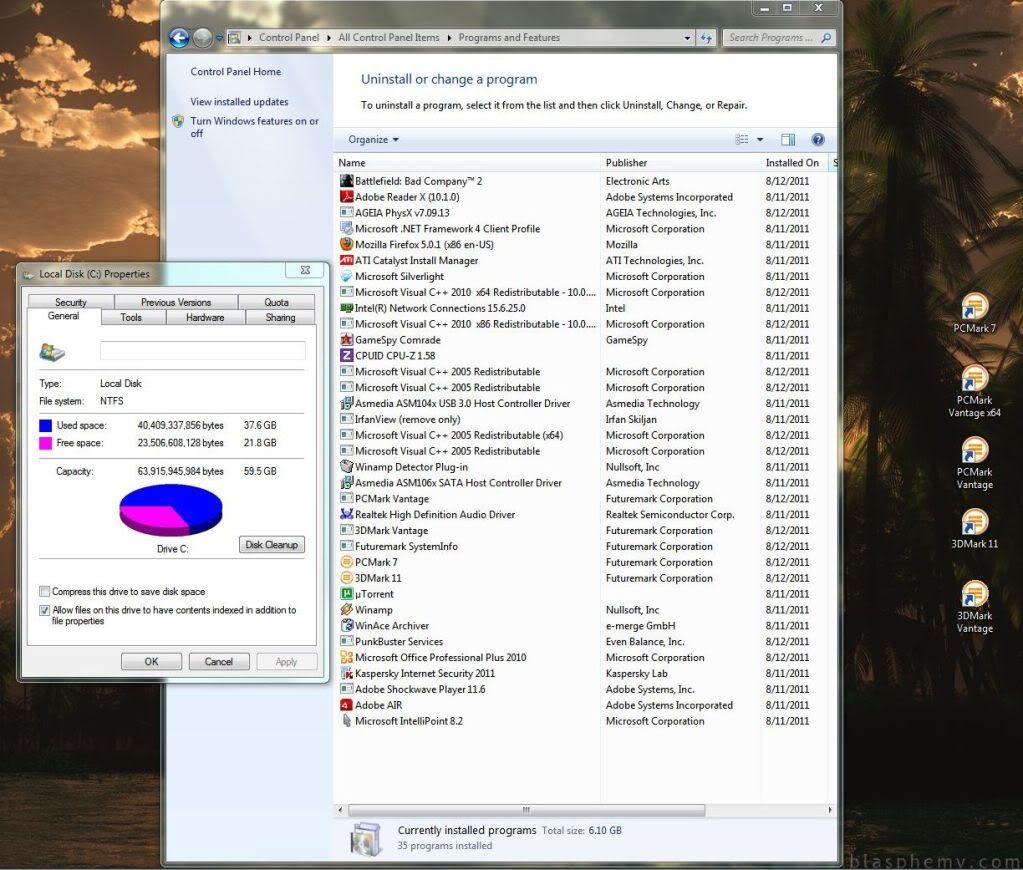
Task: Sort programs by the Name column header
Action: pos(468,163)
